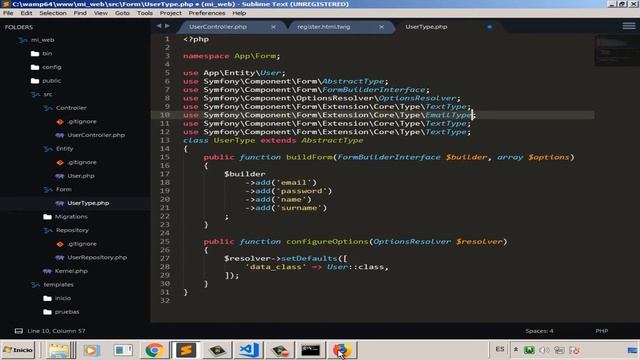Click Line 10, Column 57 status text
This screenshot has width=640, height=360.
click(56, 331)
